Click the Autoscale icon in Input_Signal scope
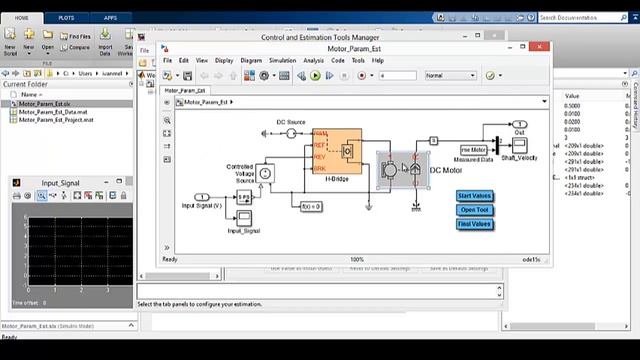This screenshot has height=360, width=640. click(77, 196)
